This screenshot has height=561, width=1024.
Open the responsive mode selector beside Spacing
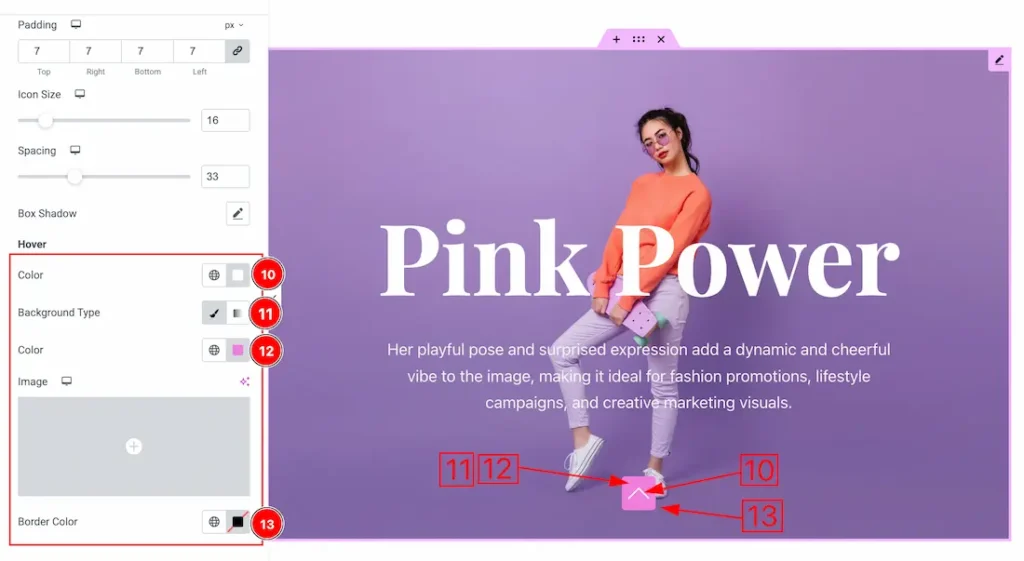[75, 151]
